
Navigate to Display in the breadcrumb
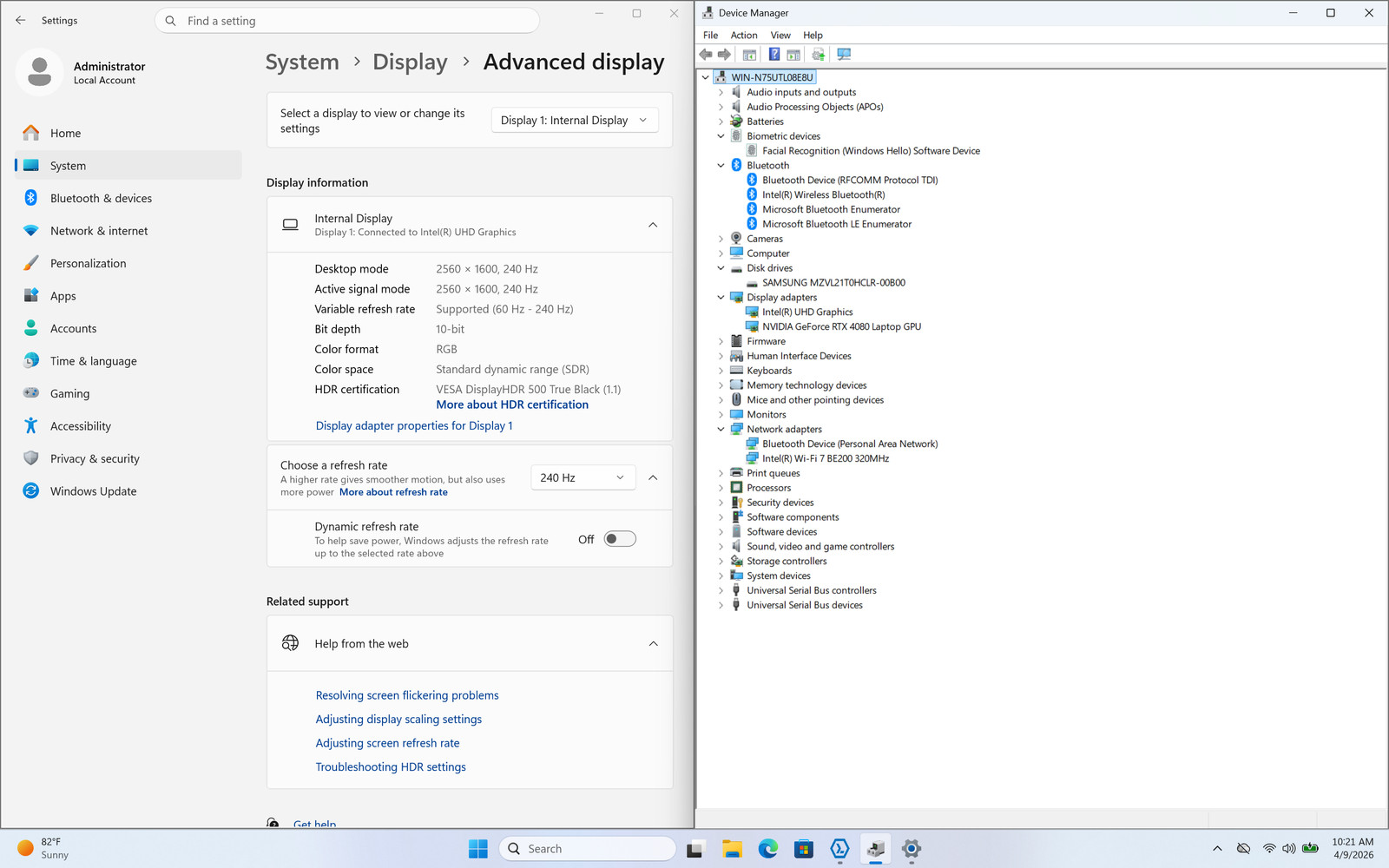pyautogui.click(x=410, y=62)
